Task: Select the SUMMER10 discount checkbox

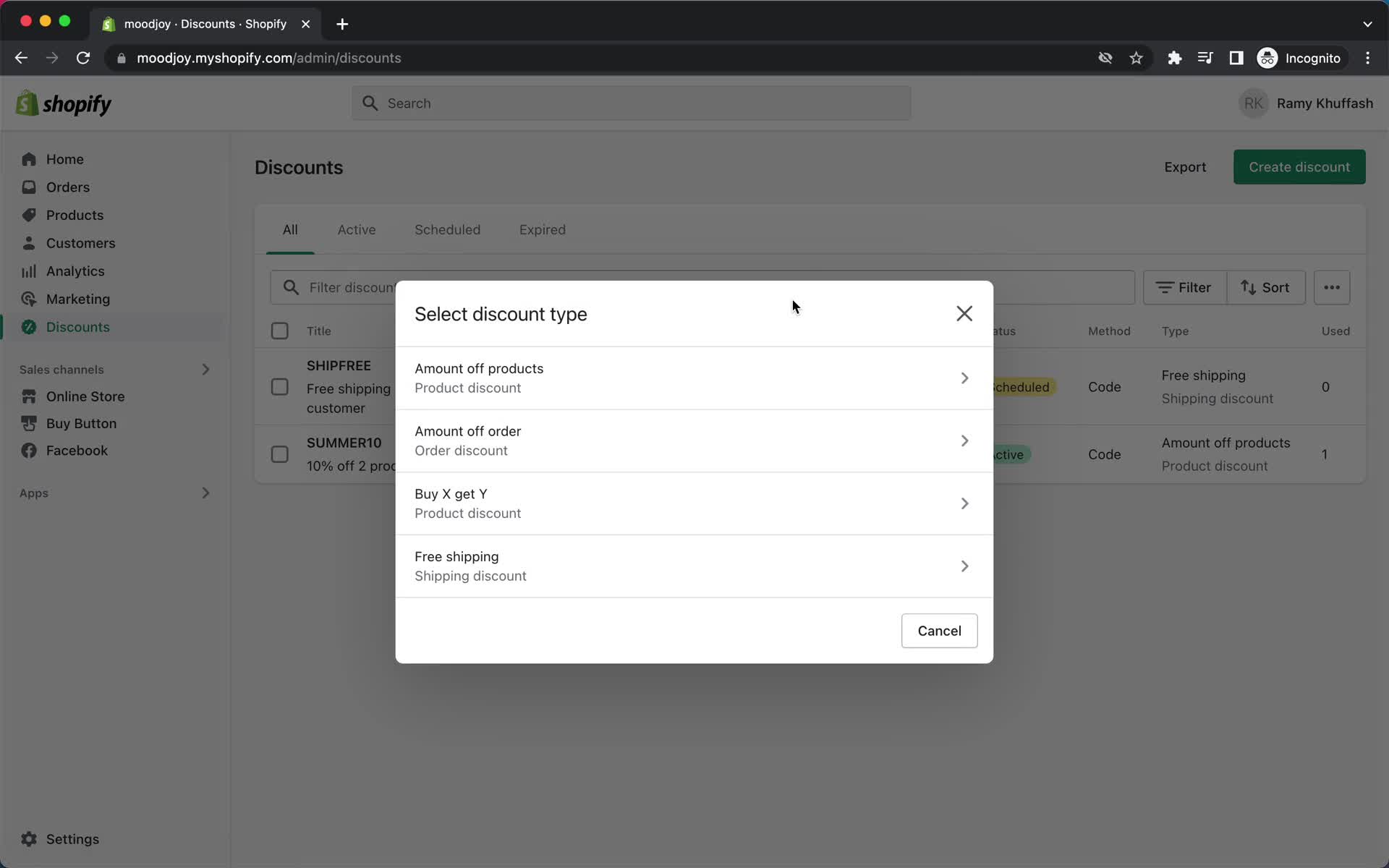Action: (280, 454)
